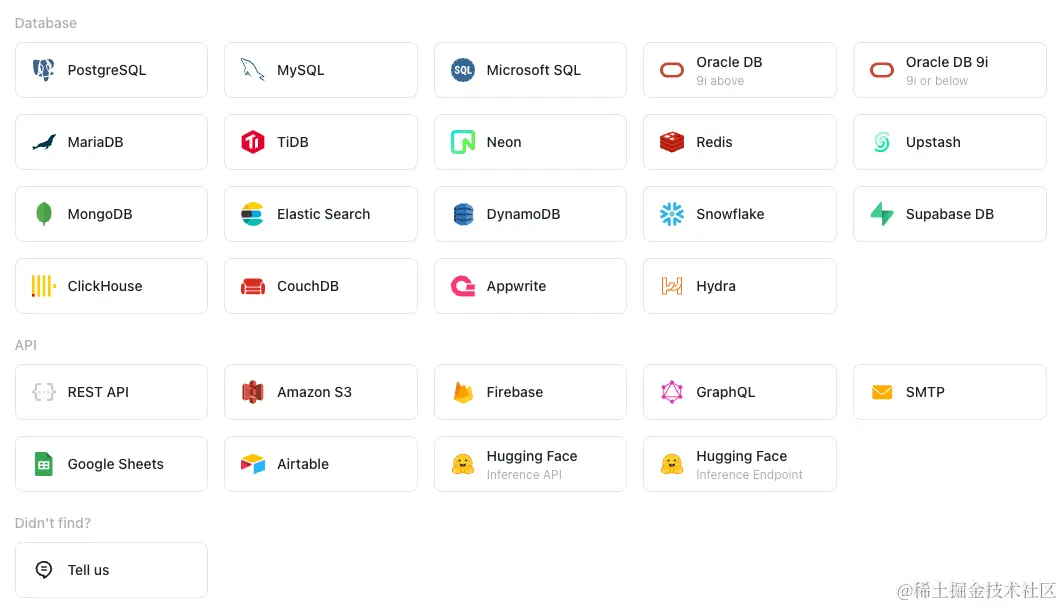Choose the Amazon S3 label
1063x607 pixels.
pyautogui.click(x=314, y=392)
